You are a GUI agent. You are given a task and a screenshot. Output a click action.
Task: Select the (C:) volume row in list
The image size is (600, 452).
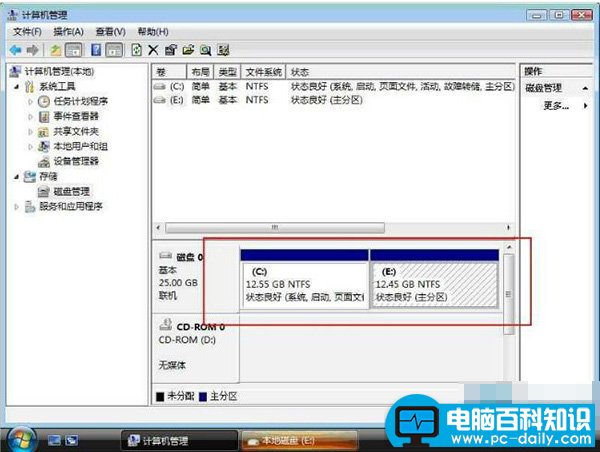[334, 87]
